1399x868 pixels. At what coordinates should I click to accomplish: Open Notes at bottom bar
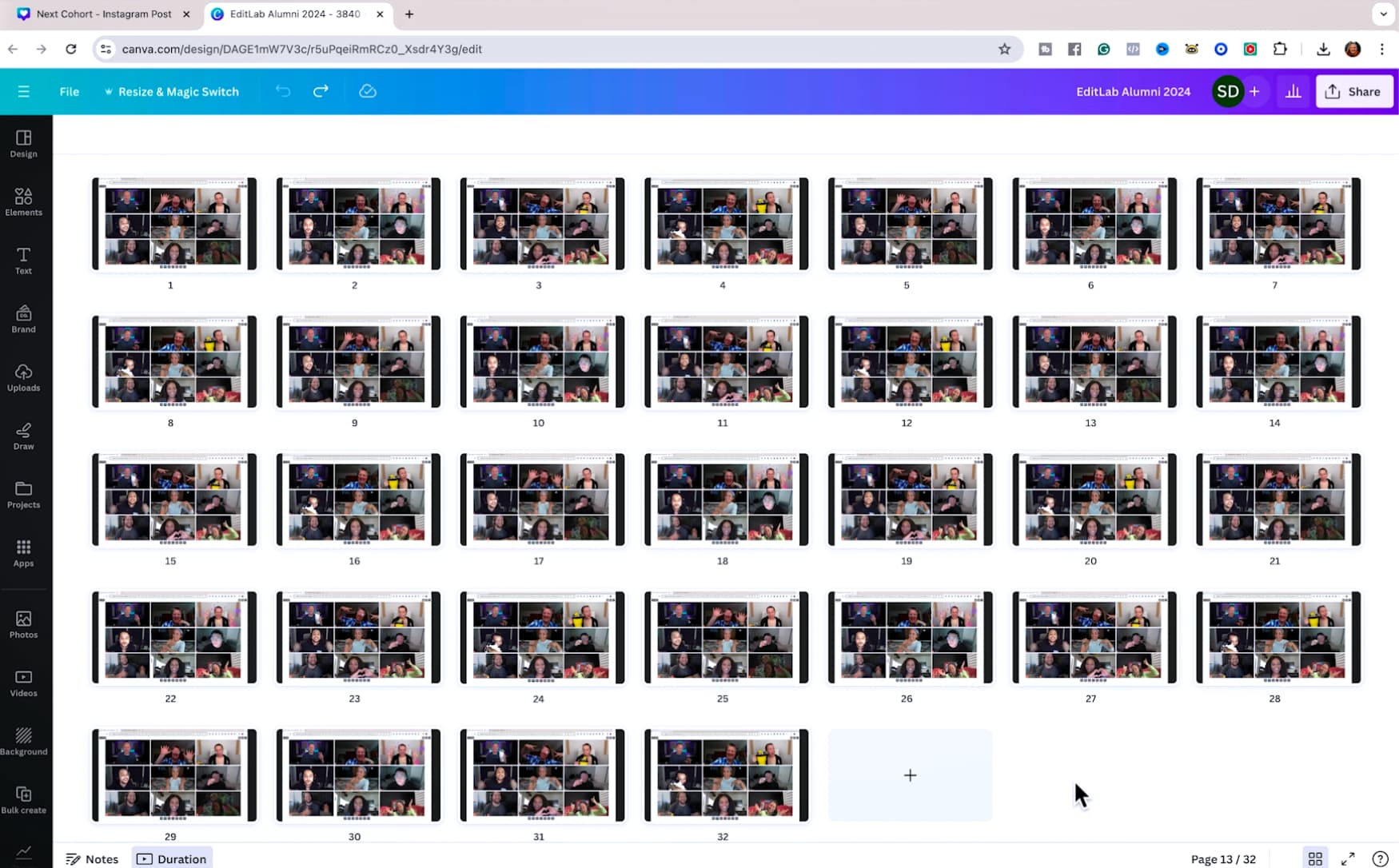coord(92,858)
